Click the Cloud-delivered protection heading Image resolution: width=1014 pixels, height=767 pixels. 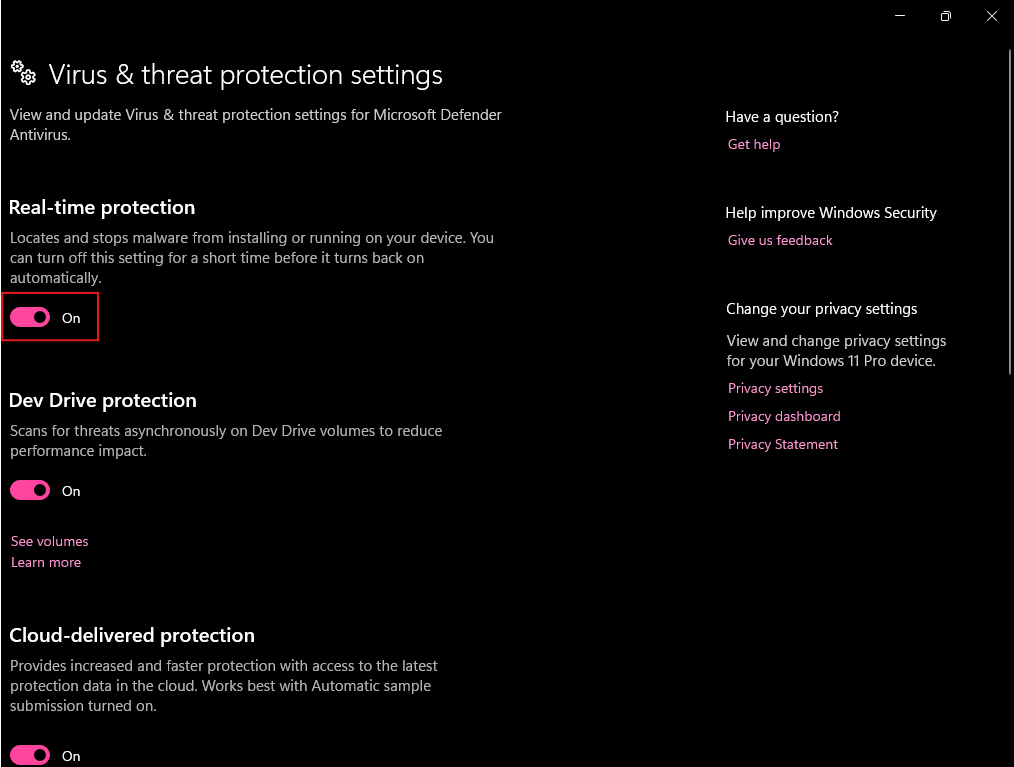132,635
